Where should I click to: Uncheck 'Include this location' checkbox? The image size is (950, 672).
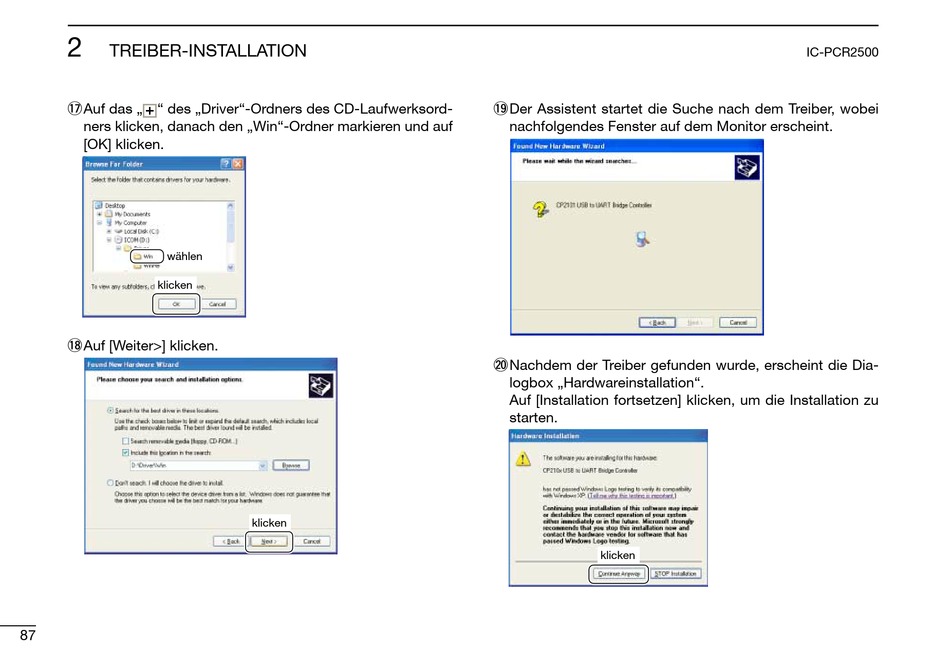click(x=125, y=453)
